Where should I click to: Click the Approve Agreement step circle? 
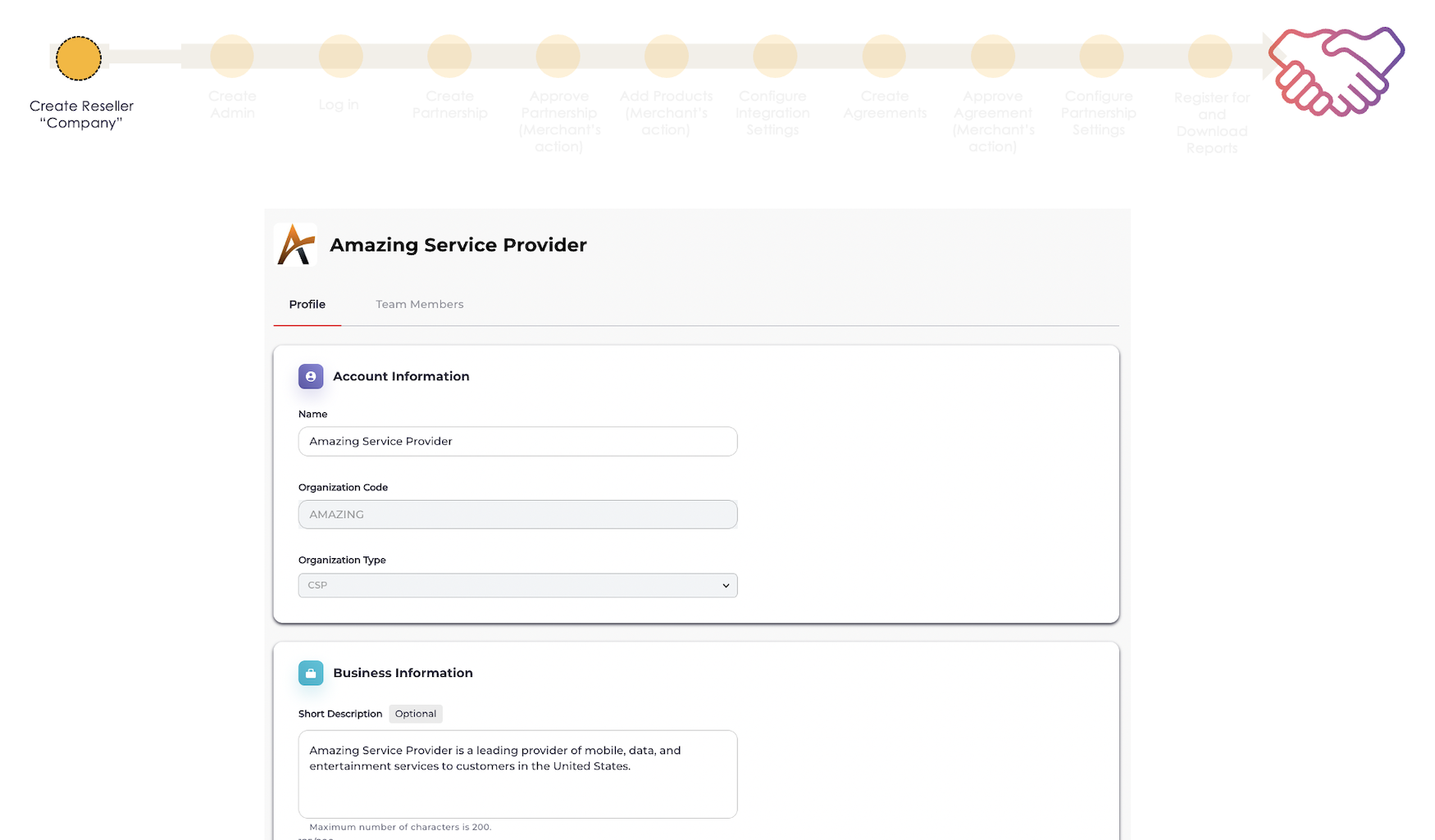993,57
